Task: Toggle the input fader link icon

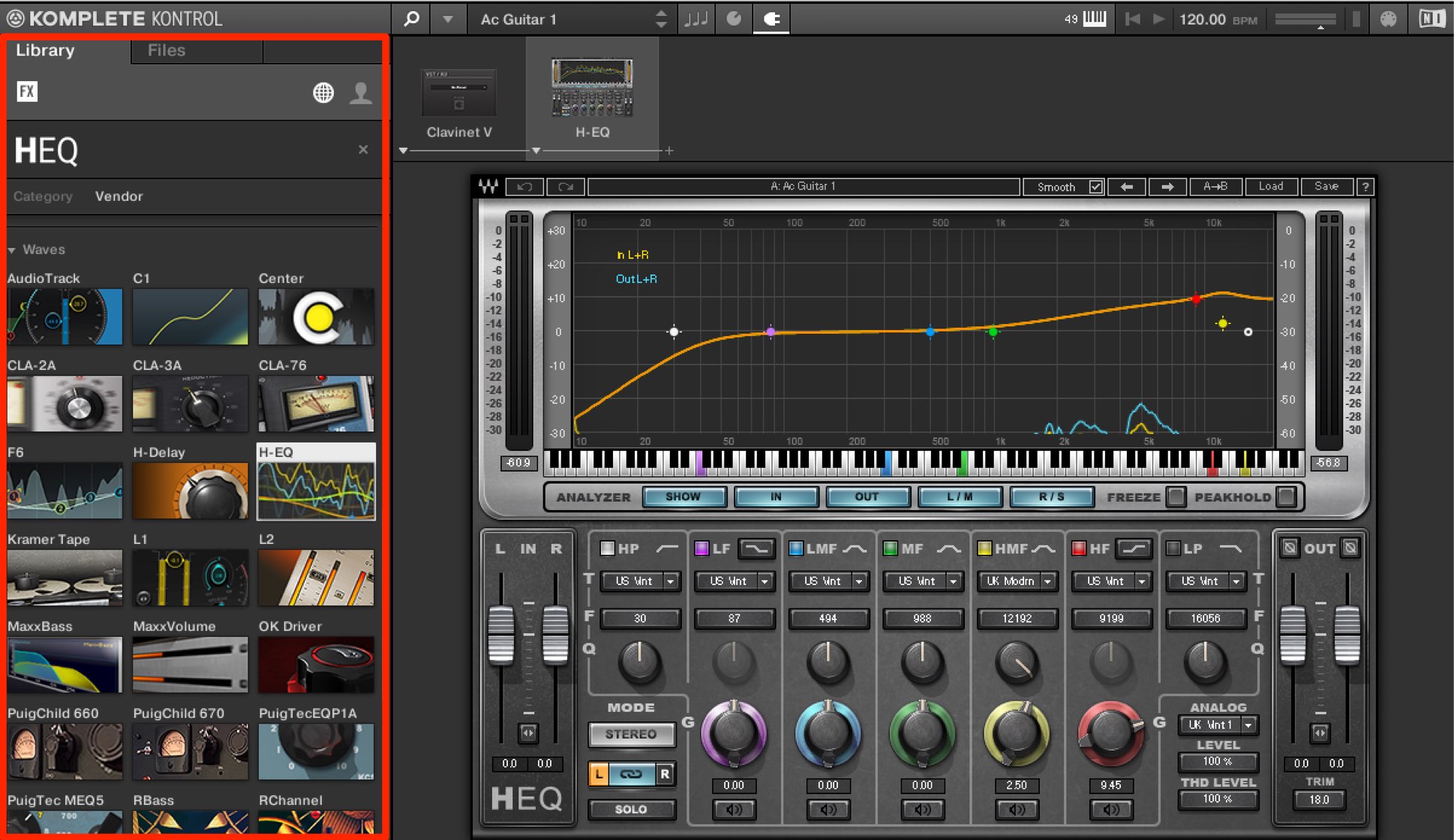Action: pos(528,733)
